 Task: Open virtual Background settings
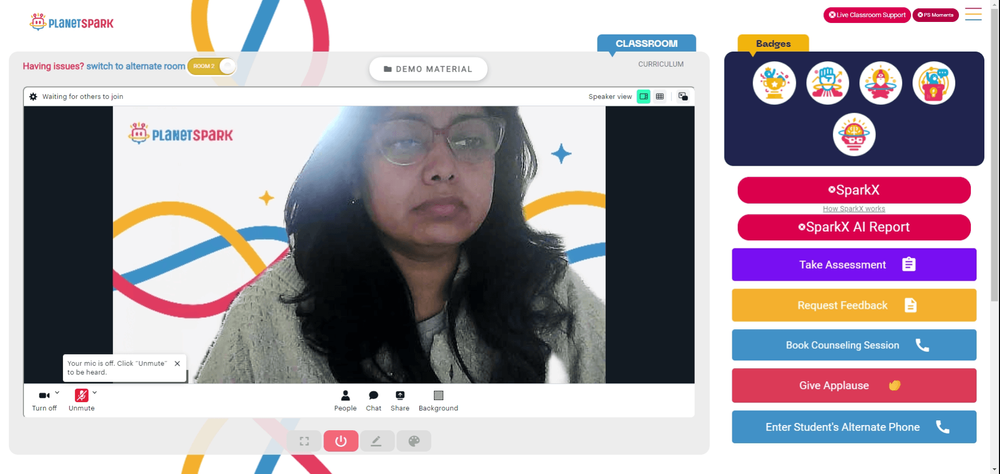pyautogui.click(x=438, y=401)
